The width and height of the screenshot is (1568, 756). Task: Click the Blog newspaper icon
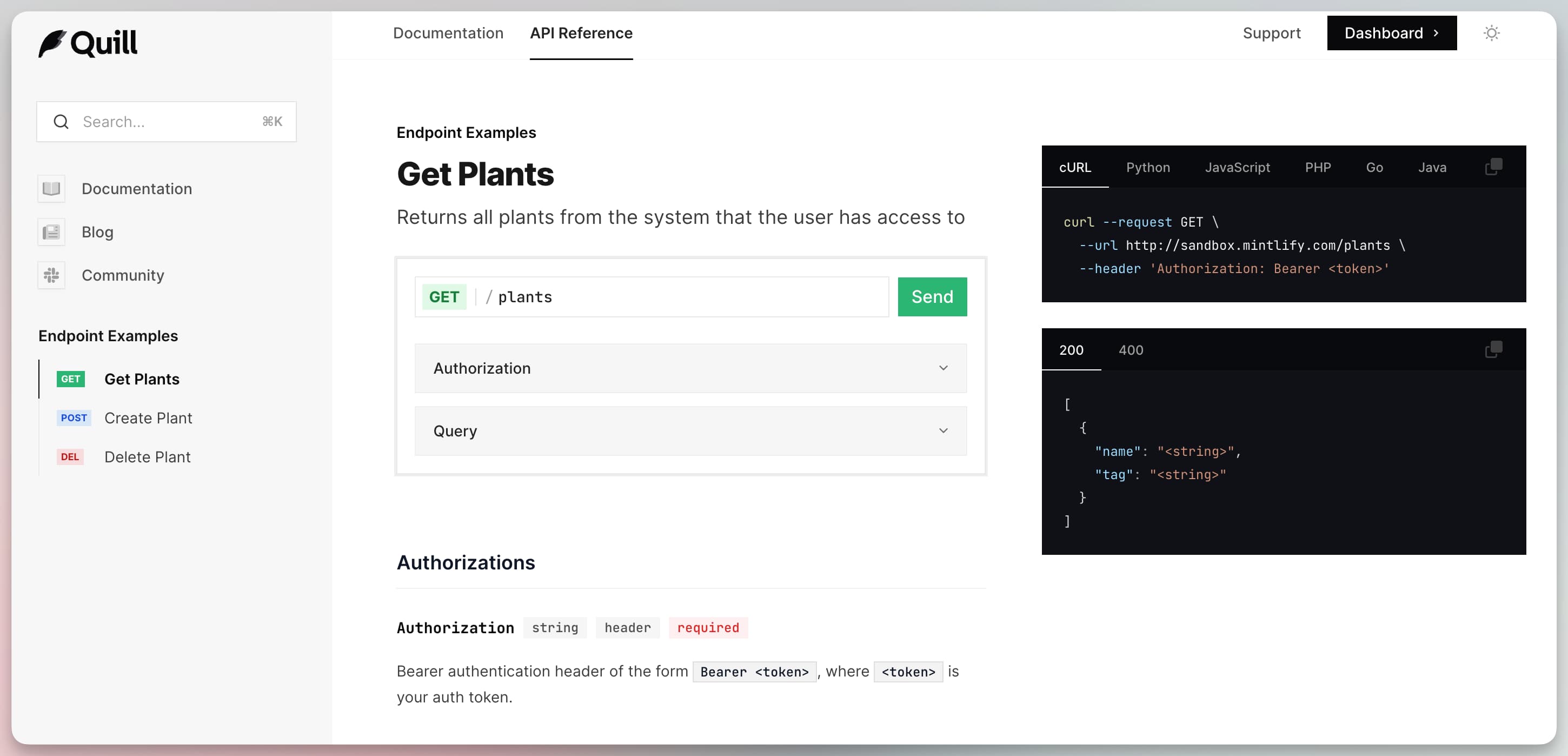click(x=51, y=232)
